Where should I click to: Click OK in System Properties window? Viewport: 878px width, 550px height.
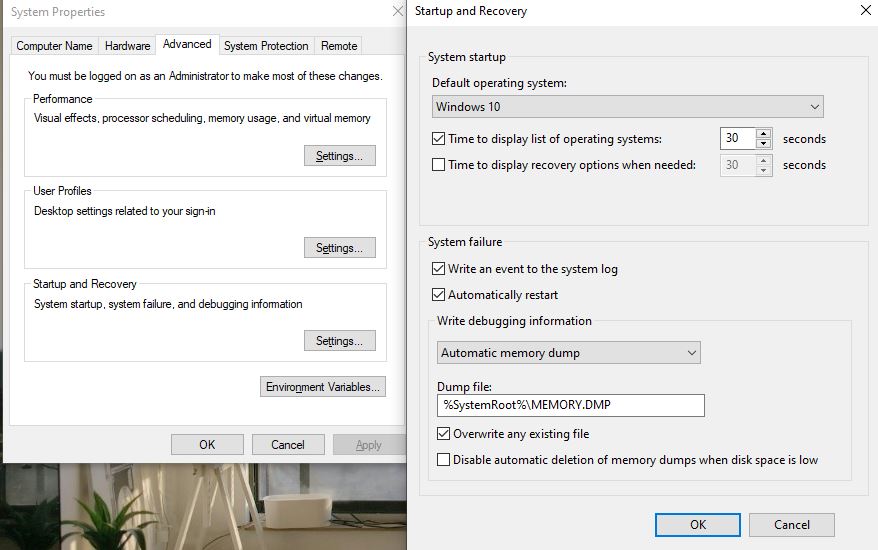[x=207, y=445]
